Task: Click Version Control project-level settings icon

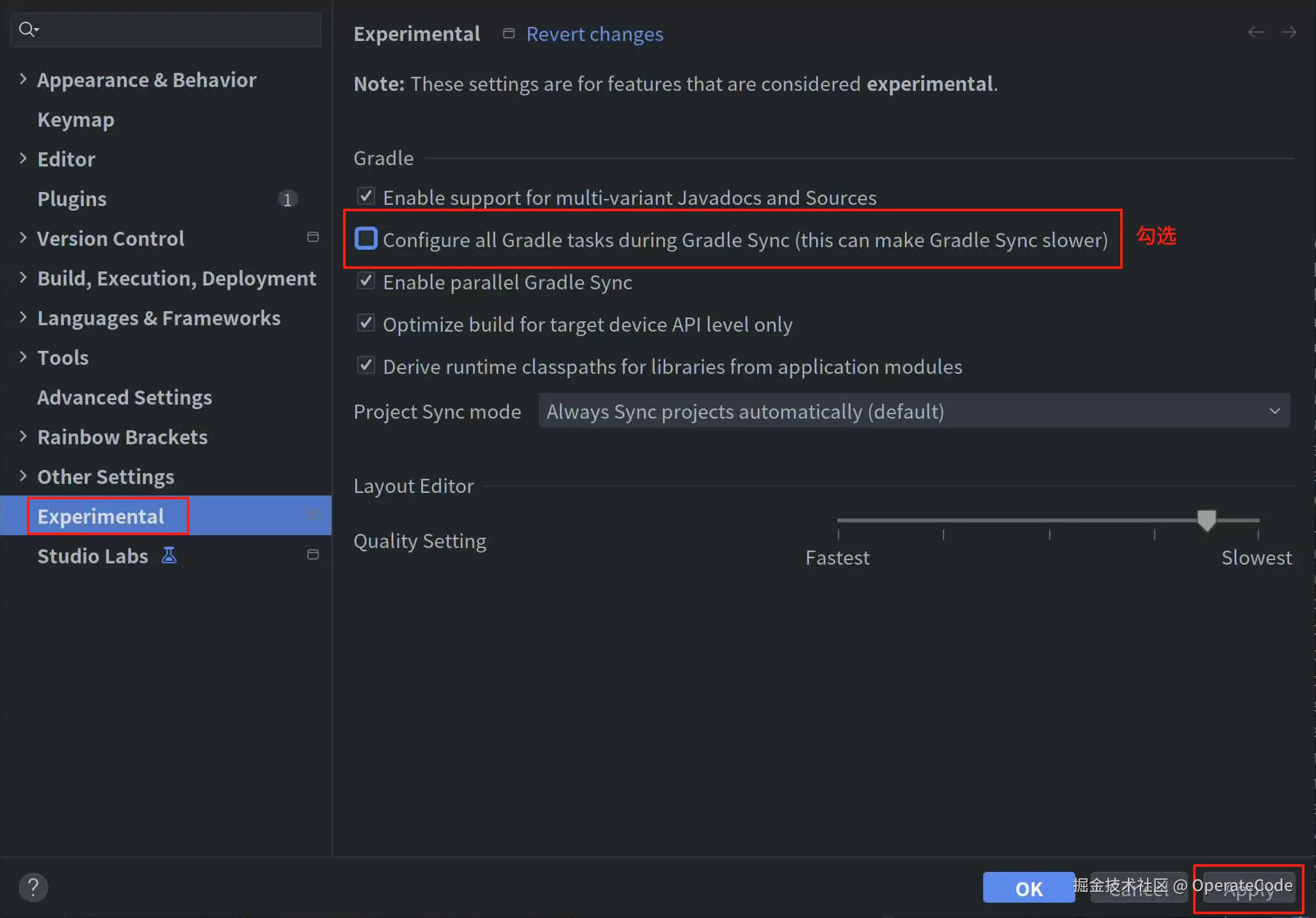Action: click(x=313, y=238)
